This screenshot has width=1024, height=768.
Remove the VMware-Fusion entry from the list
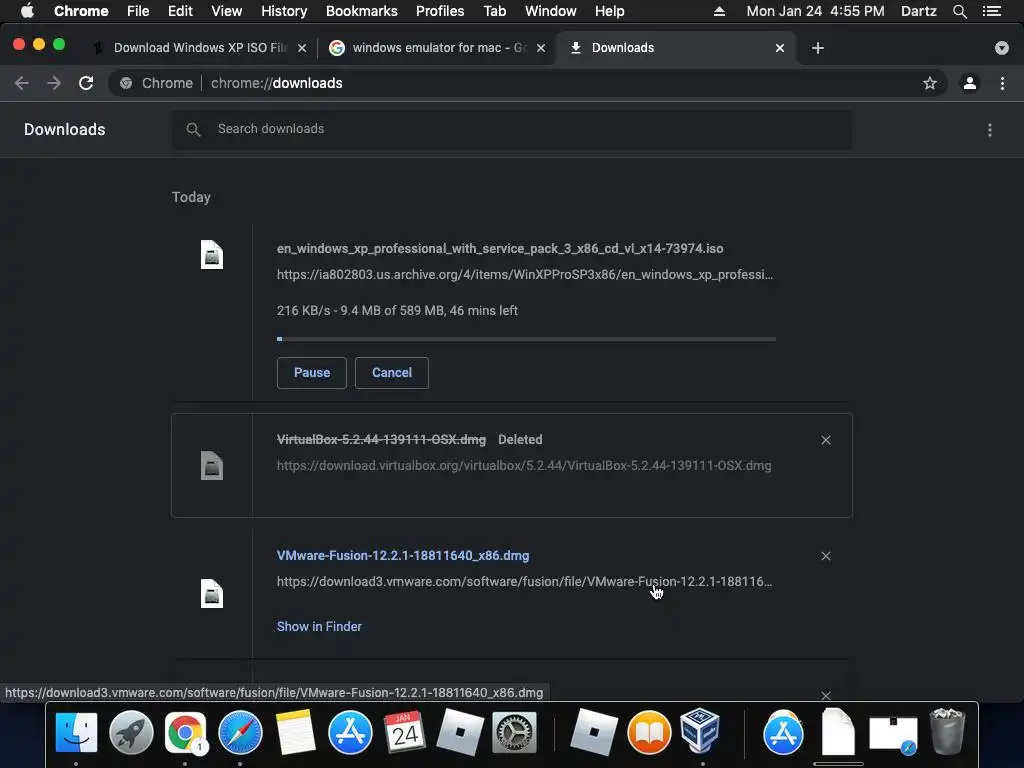click(x=825, y=556)
